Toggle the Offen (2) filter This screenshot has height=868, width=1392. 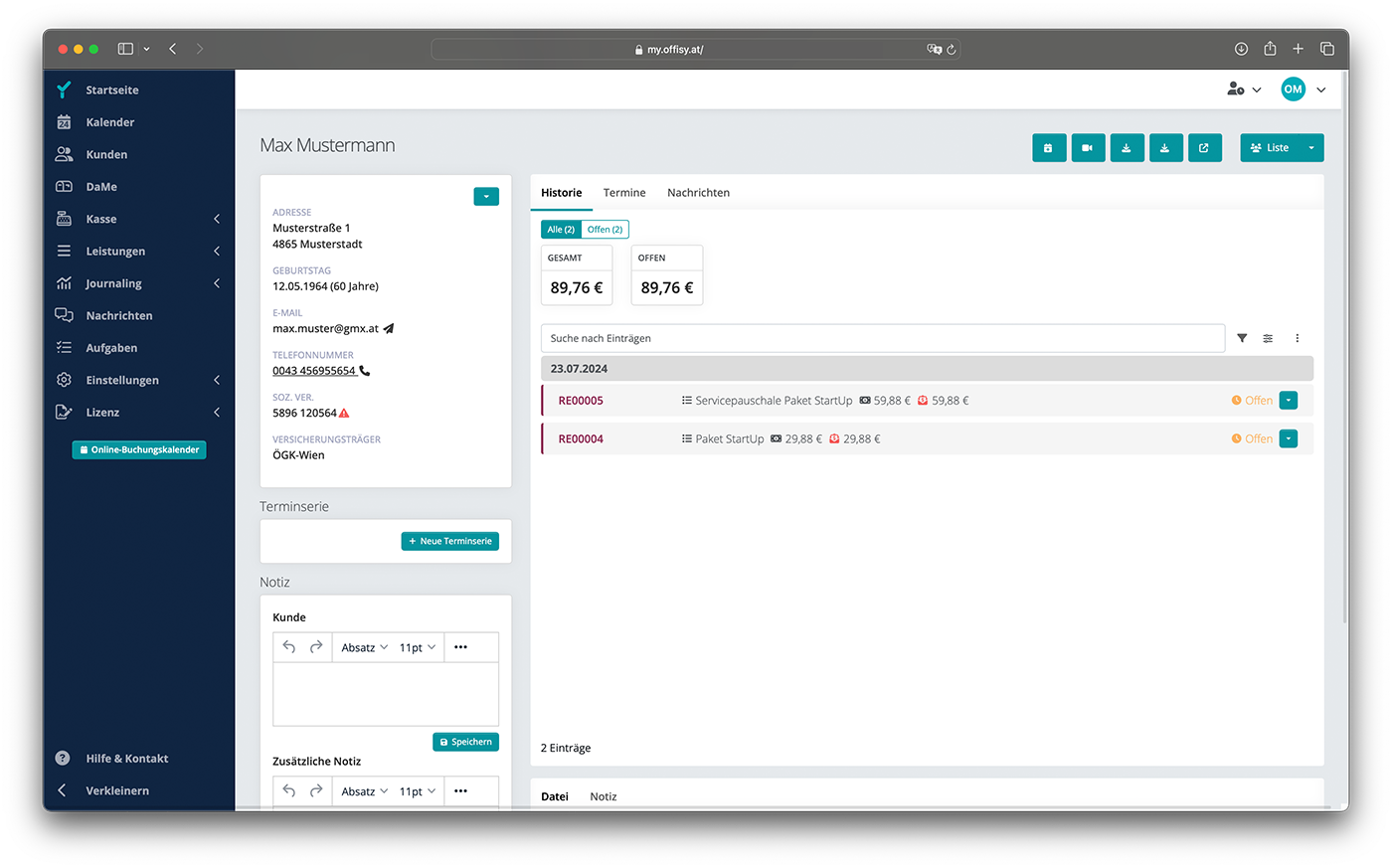(605, 230)
